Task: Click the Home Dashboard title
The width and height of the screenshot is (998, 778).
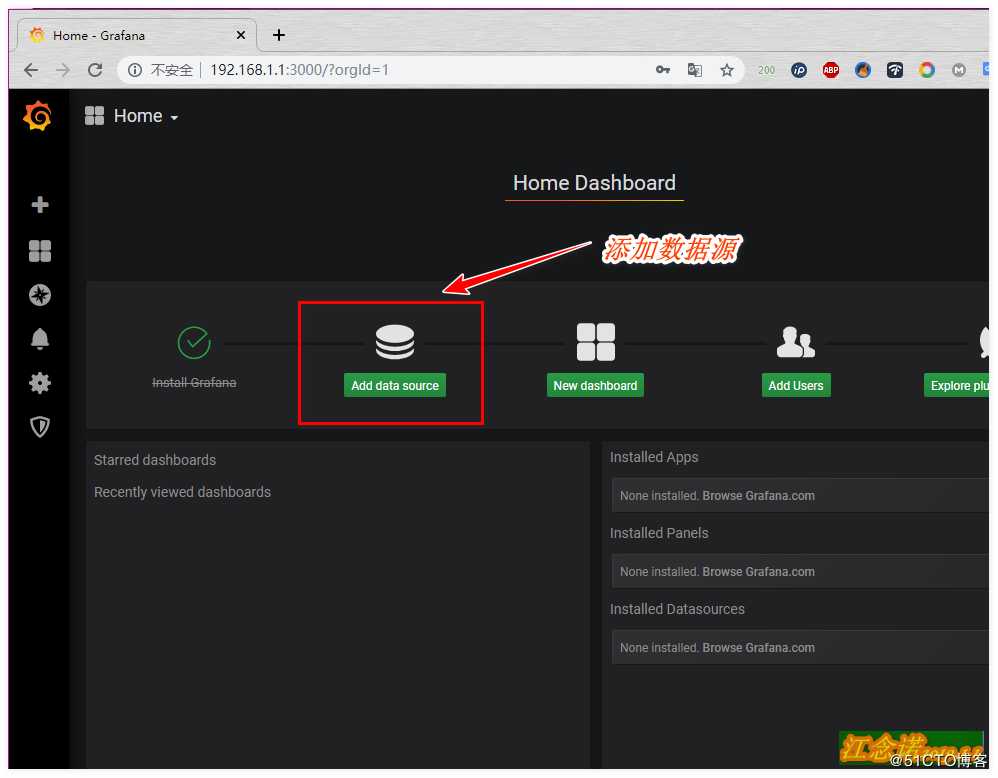Action: point(594,183)
